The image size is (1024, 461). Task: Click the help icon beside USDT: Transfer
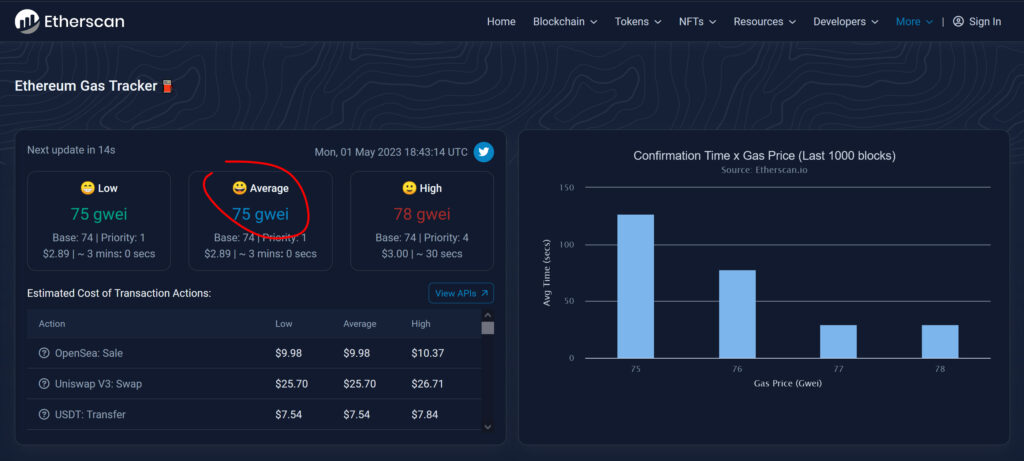44,414
